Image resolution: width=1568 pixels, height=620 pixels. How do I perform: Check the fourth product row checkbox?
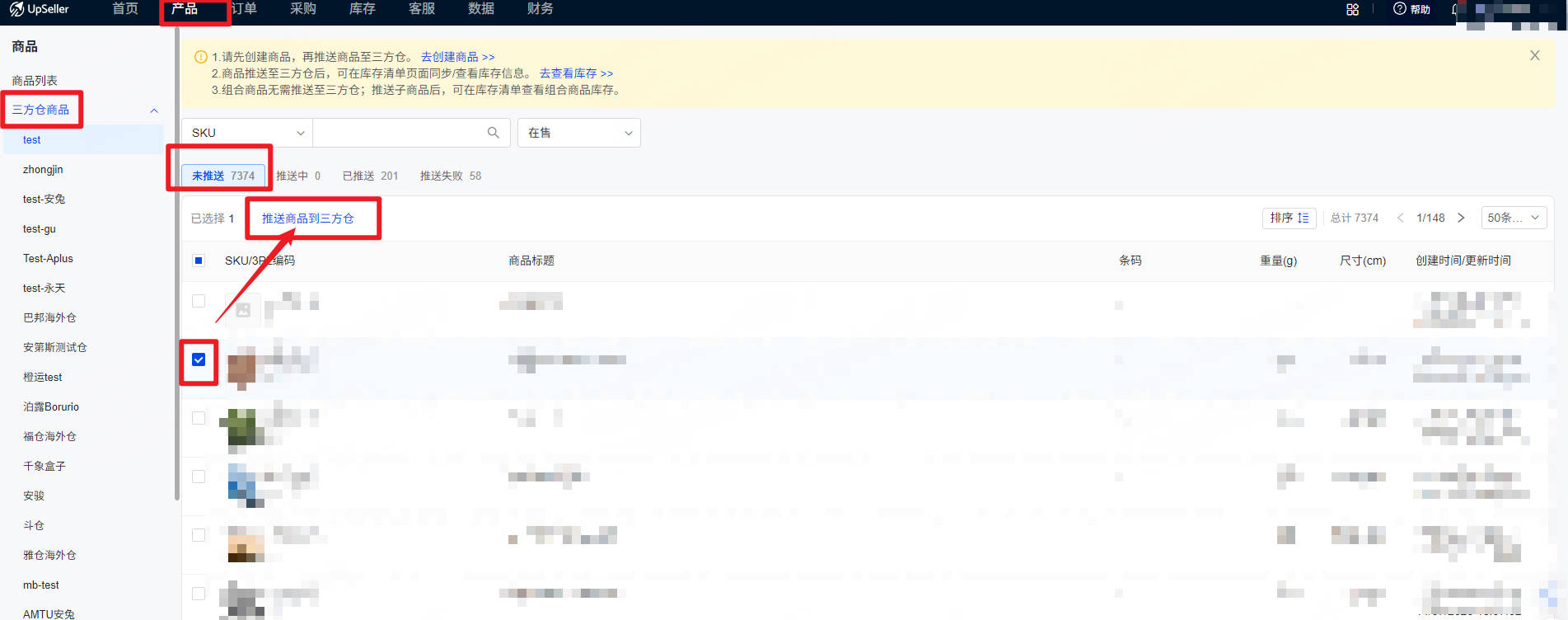(x=199, y=477)
